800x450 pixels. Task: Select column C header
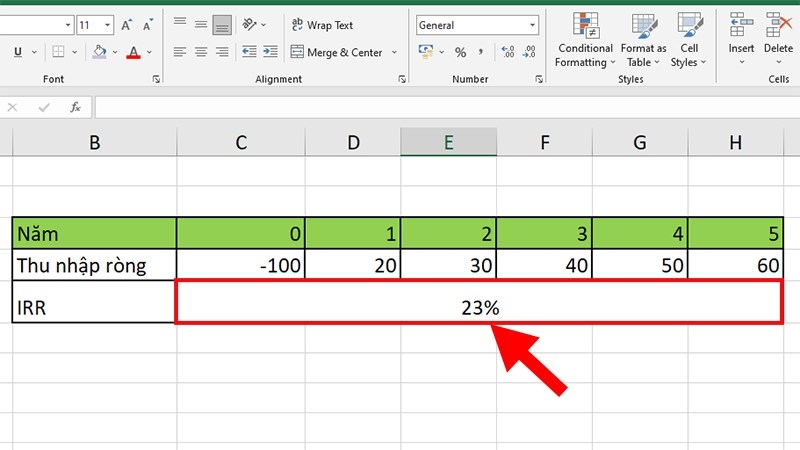(241, 142)
